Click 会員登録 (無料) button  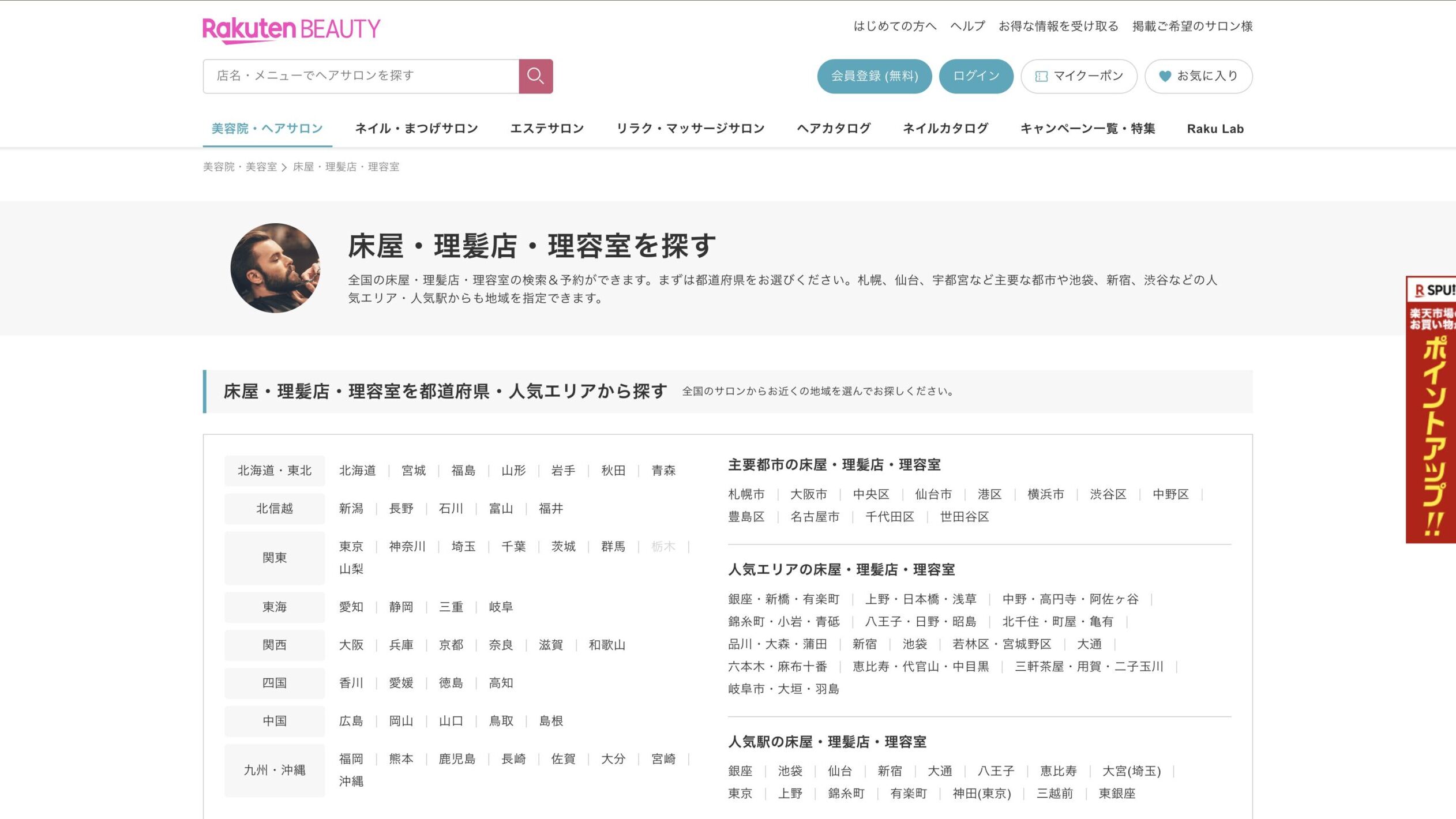pyautogui.click(x=874, y=76)
